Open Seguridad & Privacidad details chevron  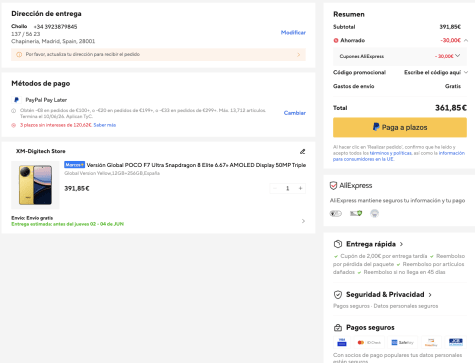(x=430, y=295)
